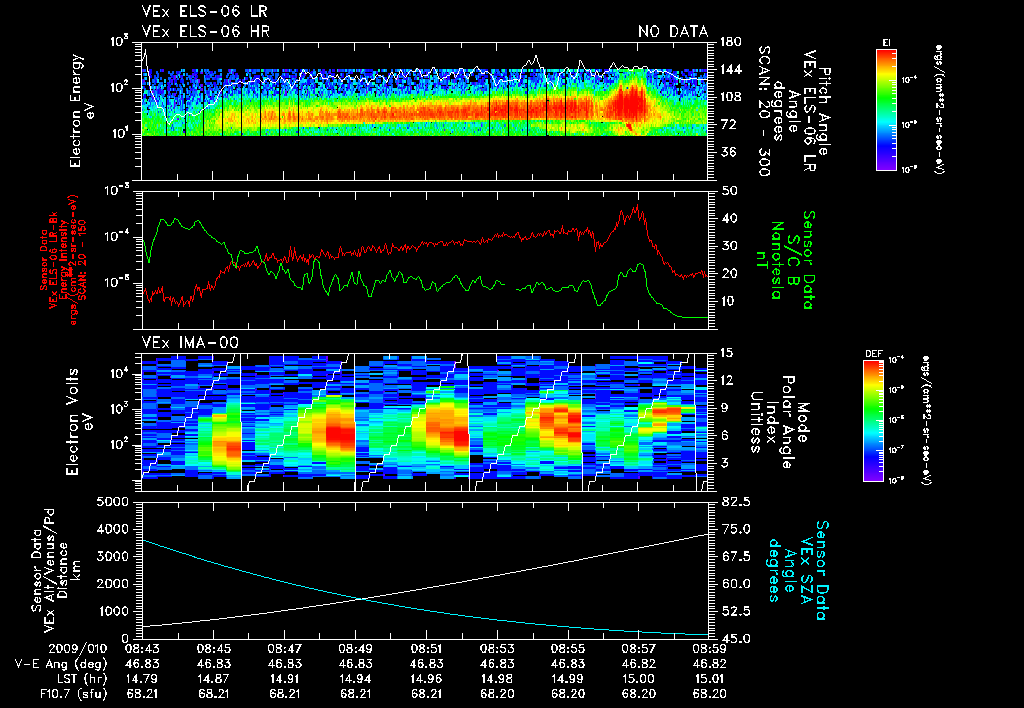1024x708 pixels.
Task: Click the red electron burst near 08:57
Action: click(628, 101)
